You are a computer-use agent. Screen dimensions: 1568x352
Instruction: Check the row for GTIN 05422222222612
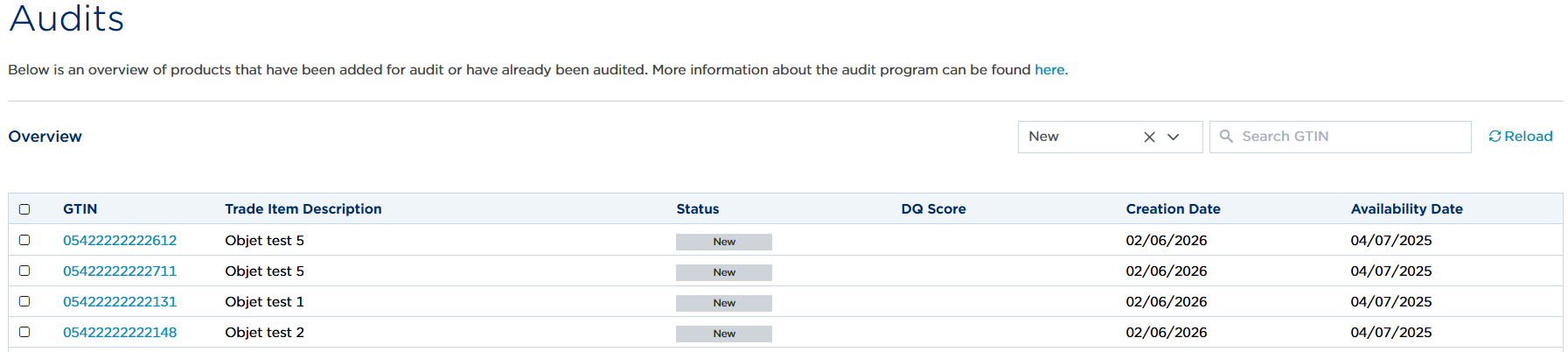click(24, 240)
